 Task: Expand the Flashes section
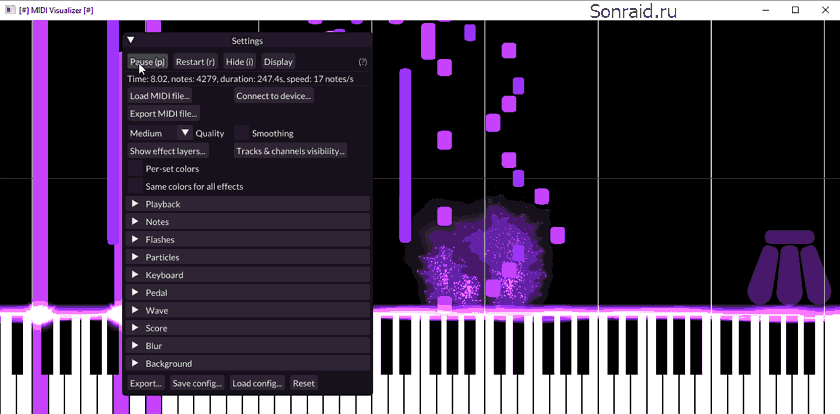tap(248, 239)
